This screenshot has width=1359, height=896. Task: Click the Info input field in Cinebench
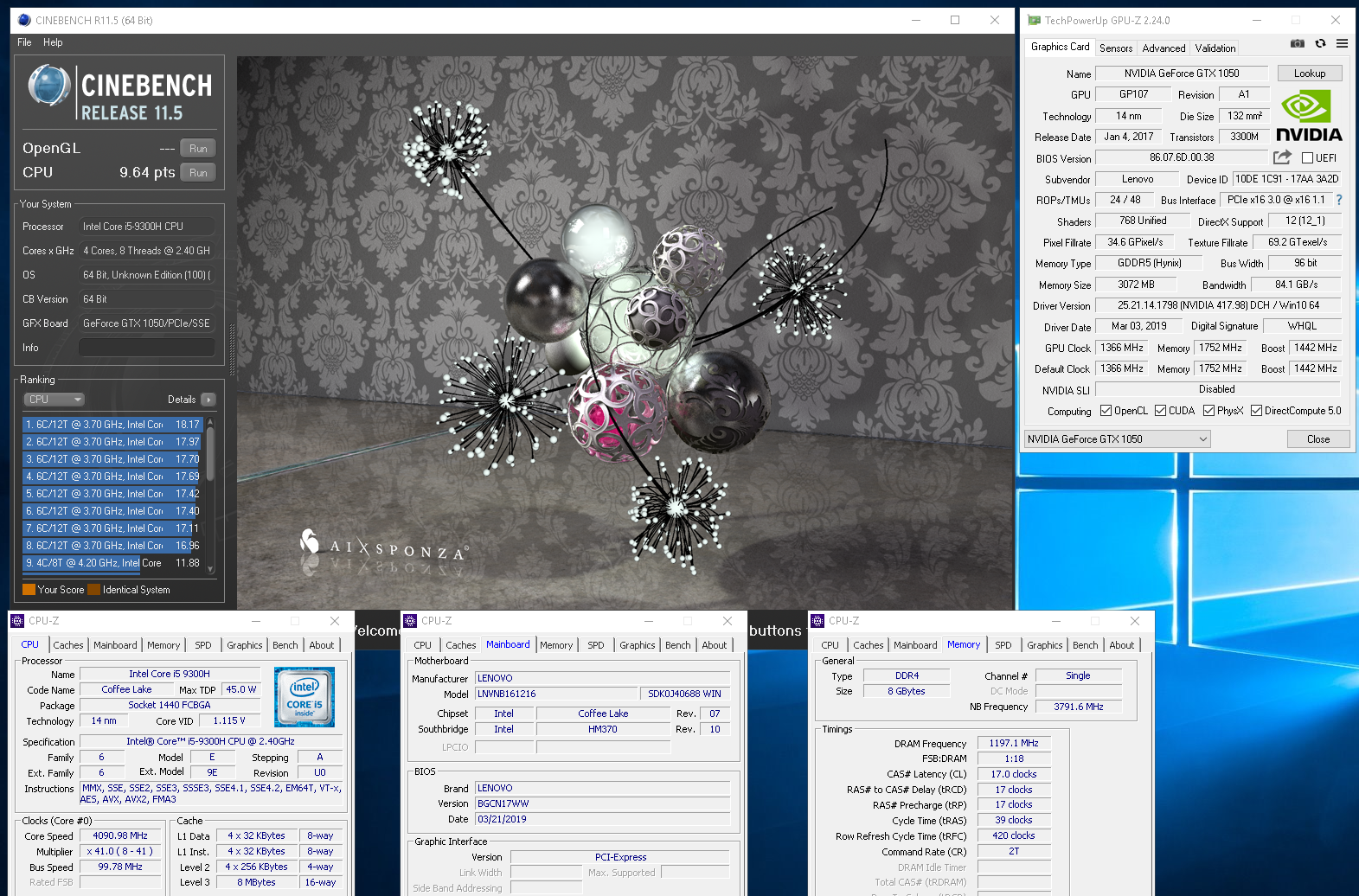147,348
